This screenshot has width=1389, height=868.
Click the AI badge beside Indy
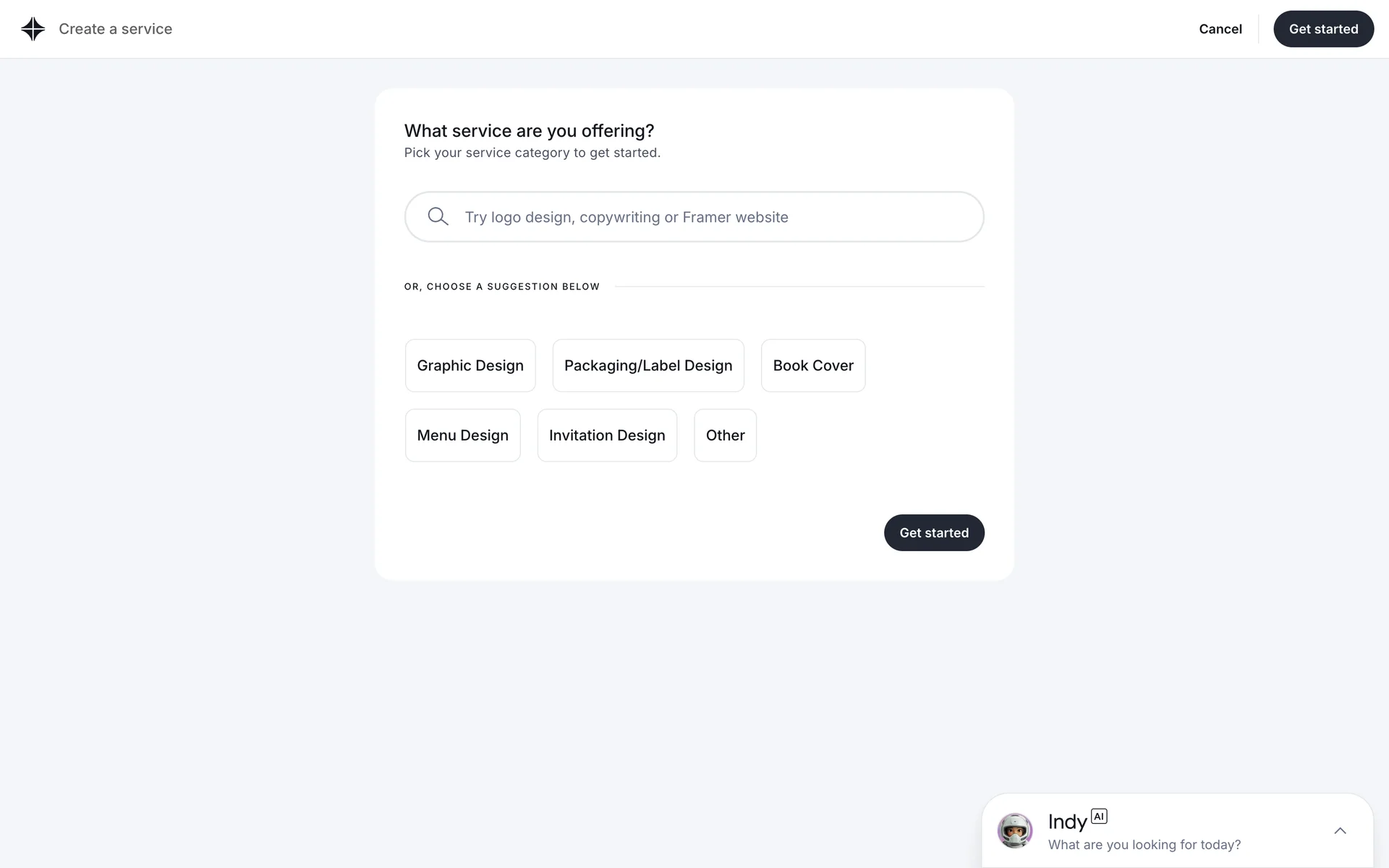pyautogui.click(x=1099, y=817)
